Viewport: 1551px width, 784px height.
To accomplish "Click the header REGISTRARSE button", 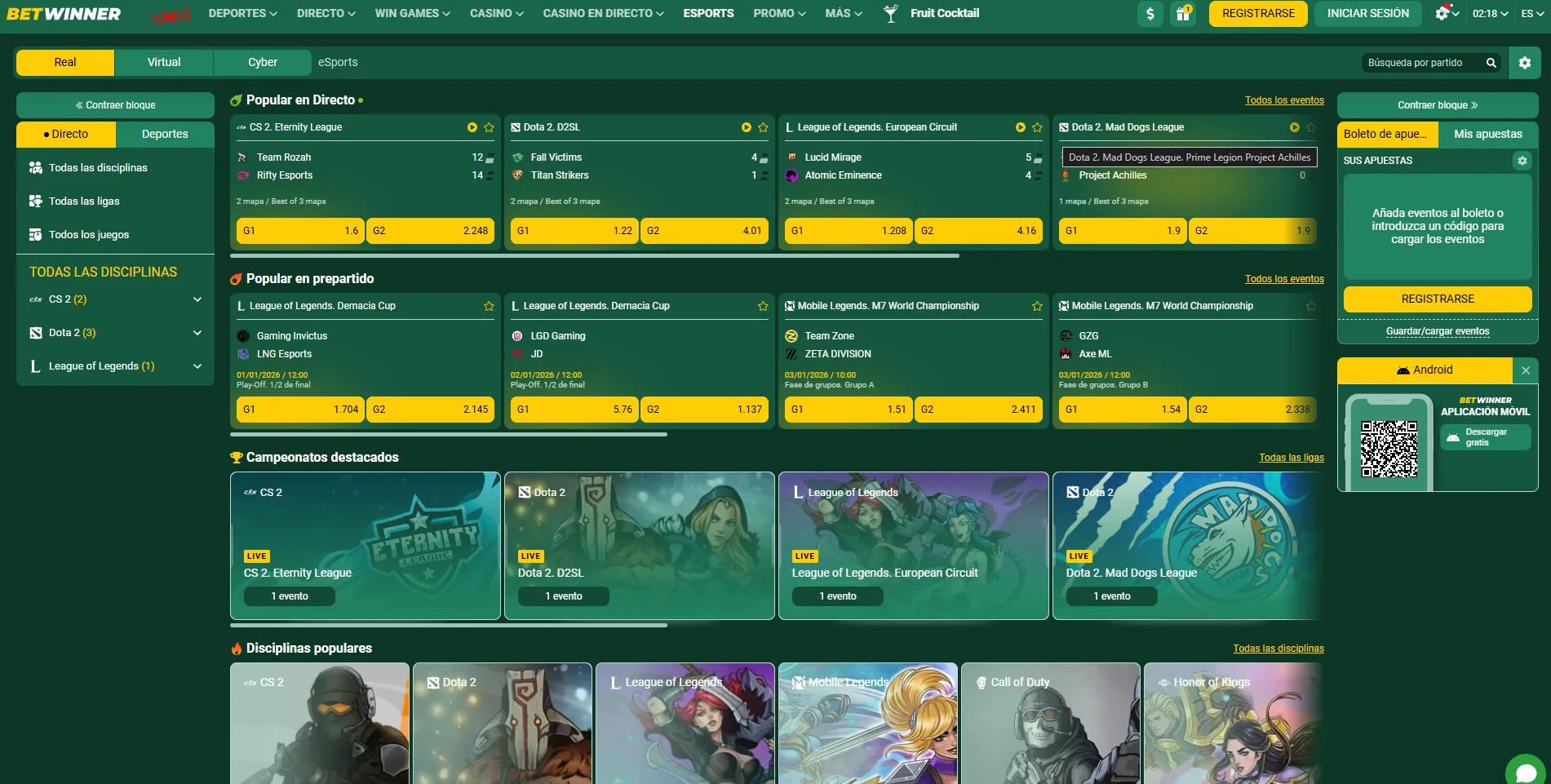I will coord(1258,14).
